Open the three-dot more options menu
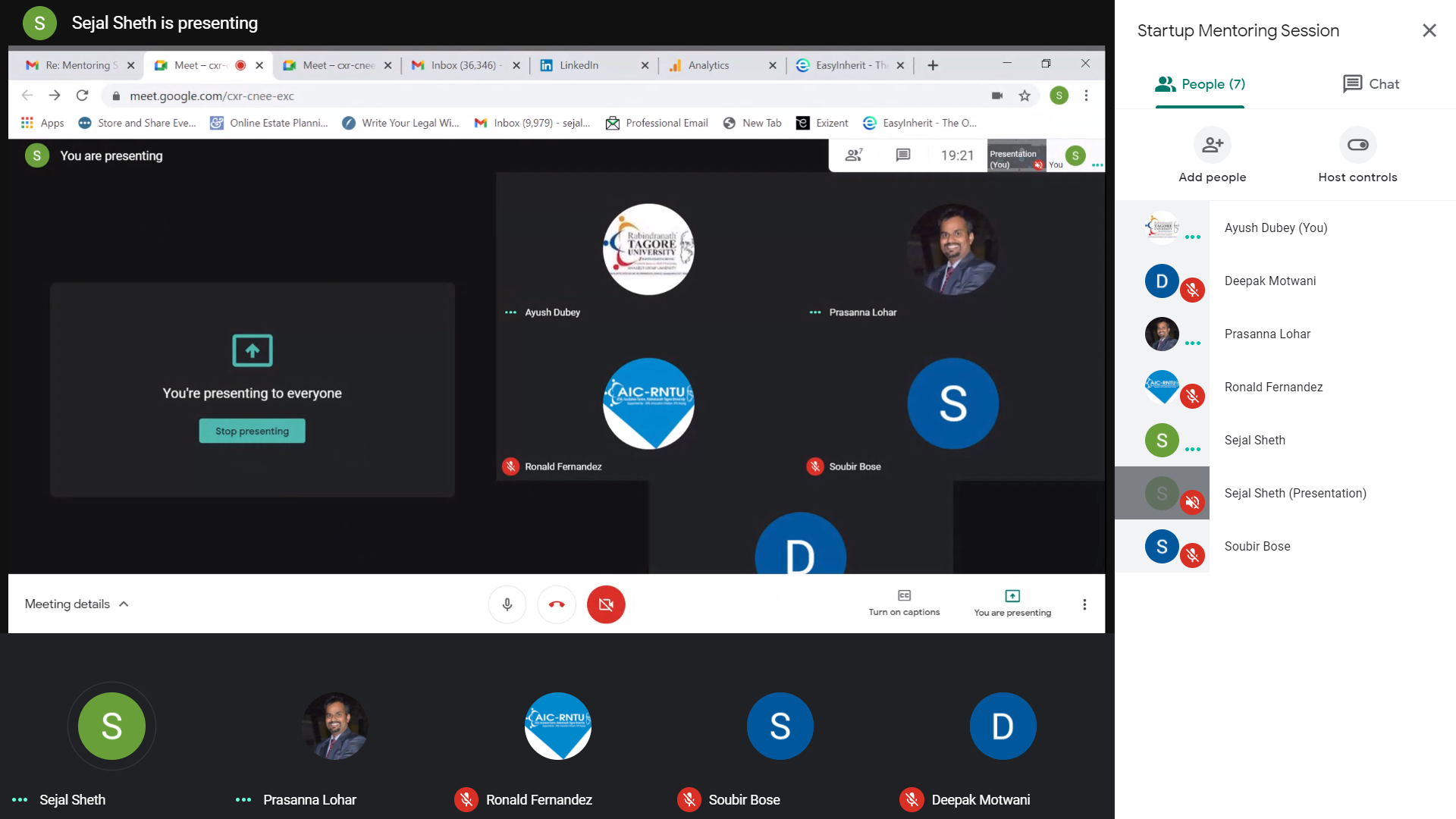The image size is (1456, 819). [x=1084, y=604]
